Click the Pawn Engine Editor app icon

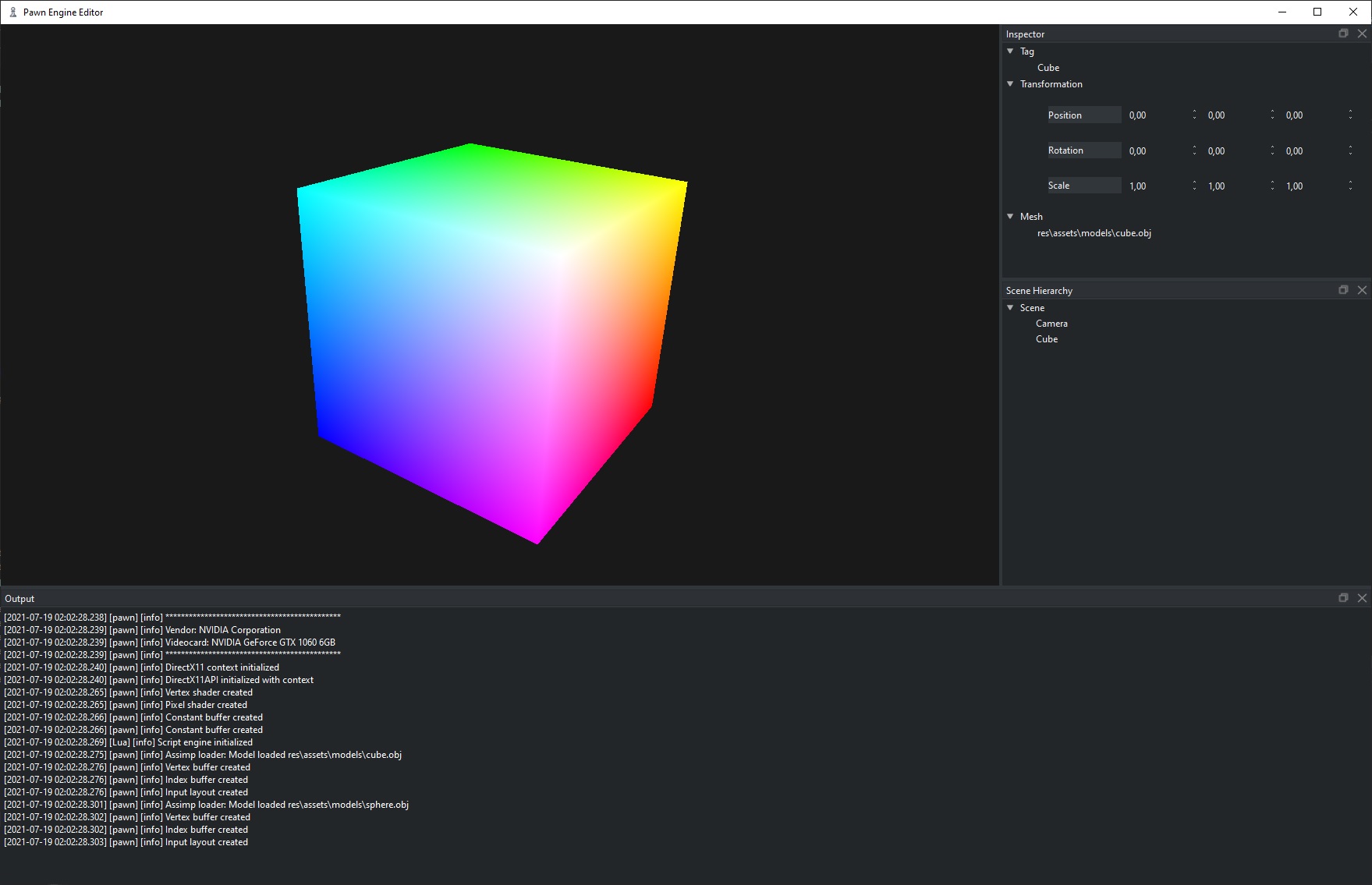(x=12, y=12)
